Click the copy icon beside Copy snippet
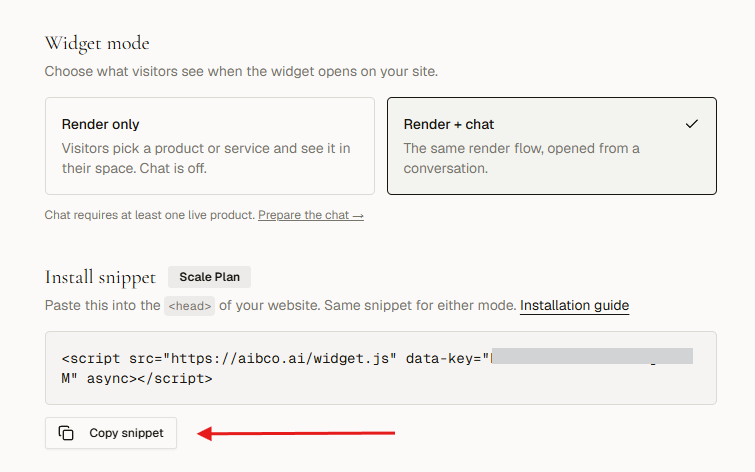This screenshot has width=755, height=472. click(66, 433)
